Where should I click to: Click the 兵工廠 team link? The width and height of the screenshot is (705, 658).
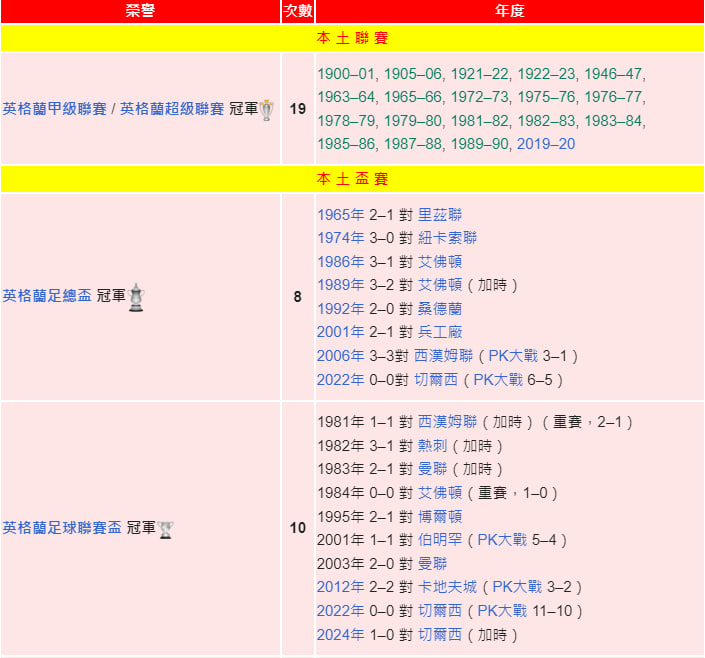pos(440,332)
